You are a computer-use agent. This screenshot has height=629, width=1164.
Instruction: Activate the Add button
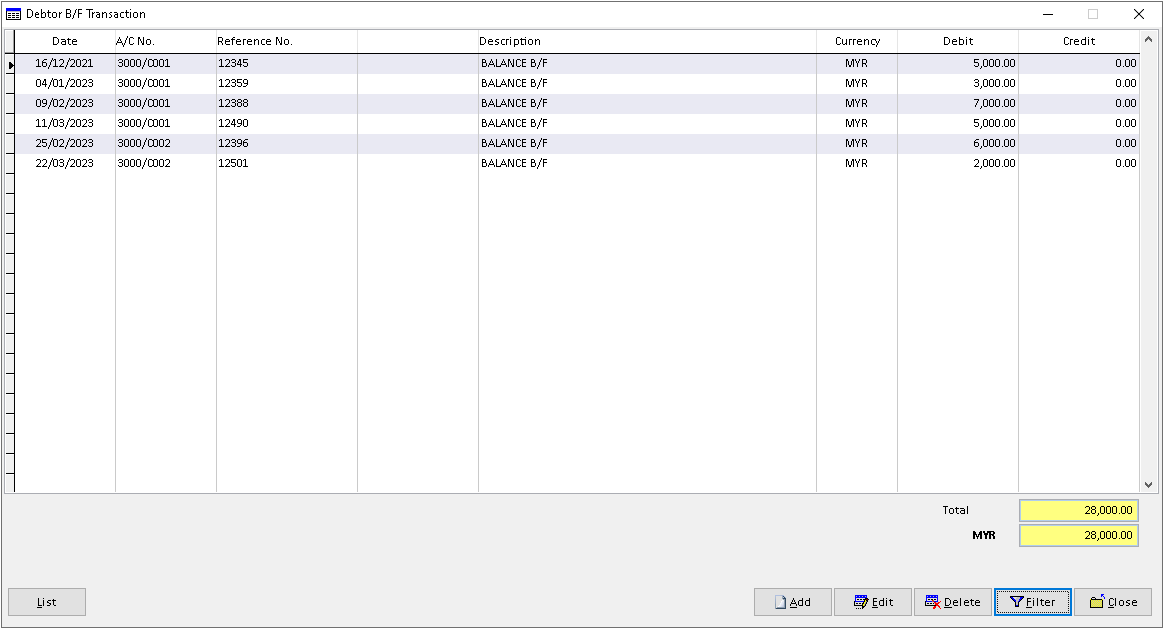pos(792,602)
